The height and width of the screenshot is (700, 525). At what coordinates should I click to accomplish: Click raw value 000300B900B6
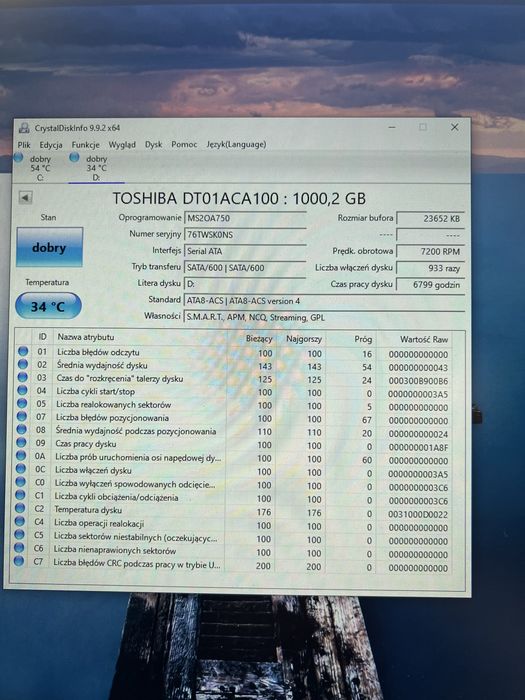pyautogui.click(x=418, y=381)
